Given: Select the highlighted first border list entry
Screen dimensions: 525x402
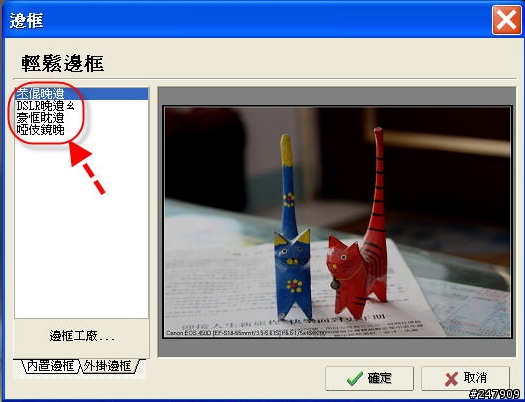Looking at the screenshot, I should tap(81, 94).
